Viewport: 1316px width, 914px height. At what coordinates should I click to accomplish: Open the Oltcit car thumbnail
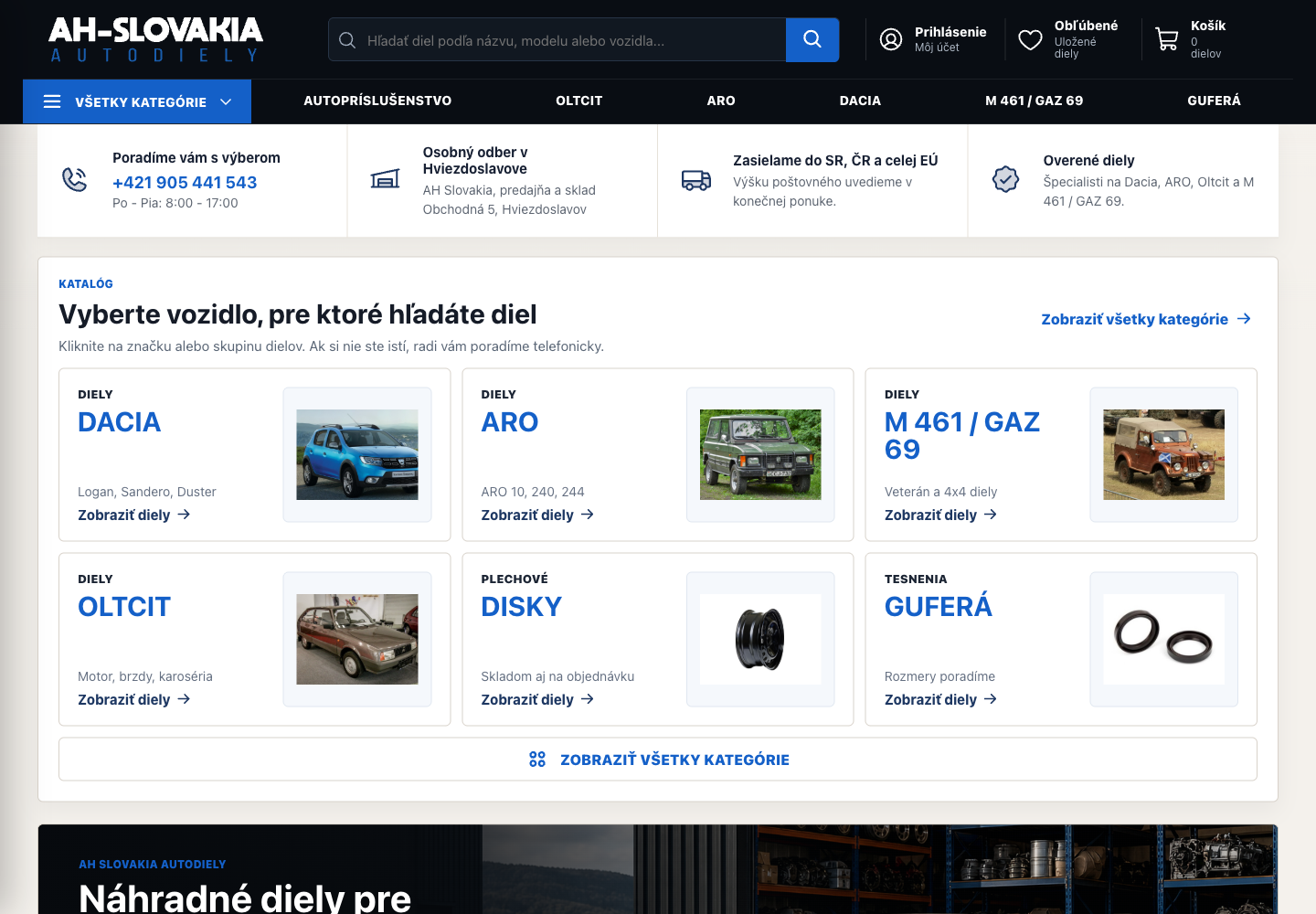point(357,639)
